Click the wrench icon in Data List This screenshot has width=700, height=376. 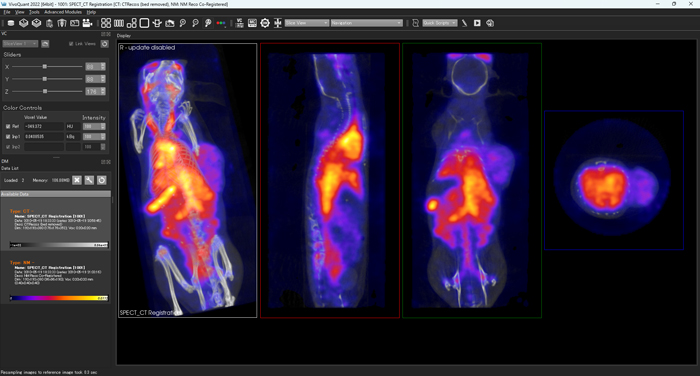pyautogui.click(x=89, y=180)
